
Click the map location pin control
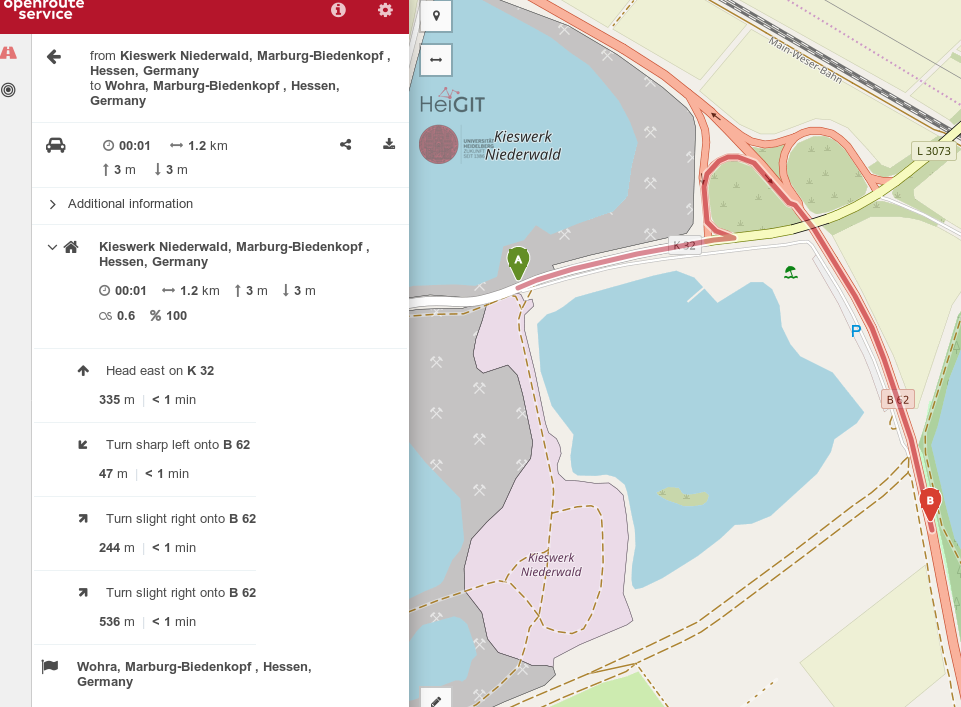tap(436, 16)
